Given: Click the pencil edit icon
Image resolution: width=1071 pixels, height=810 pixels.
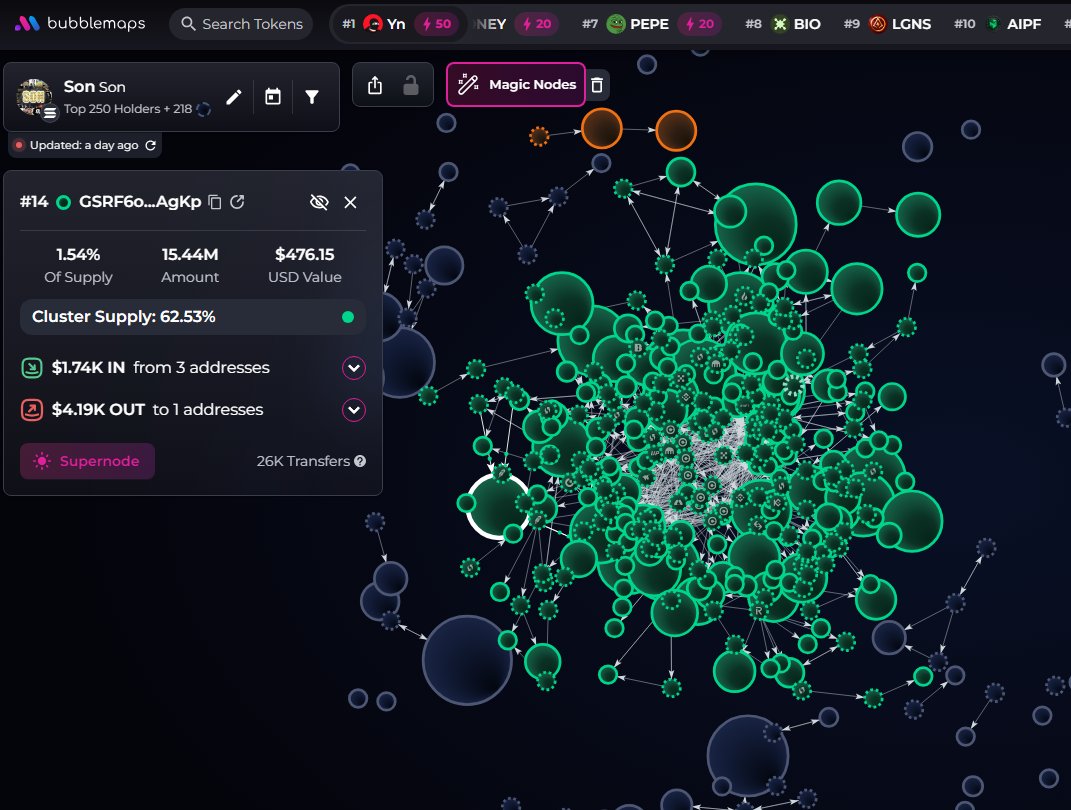Looking at the screenshot, I should tap(234, 97).
